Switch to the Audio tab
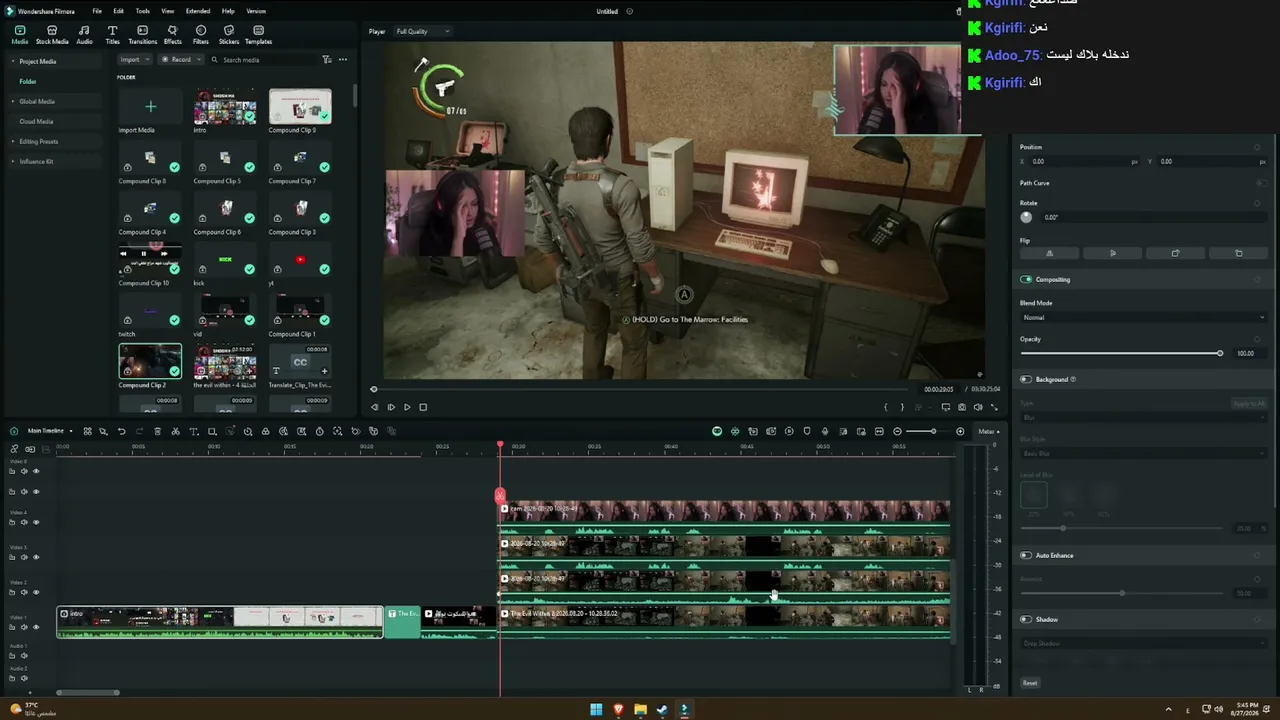 [84, 35]
